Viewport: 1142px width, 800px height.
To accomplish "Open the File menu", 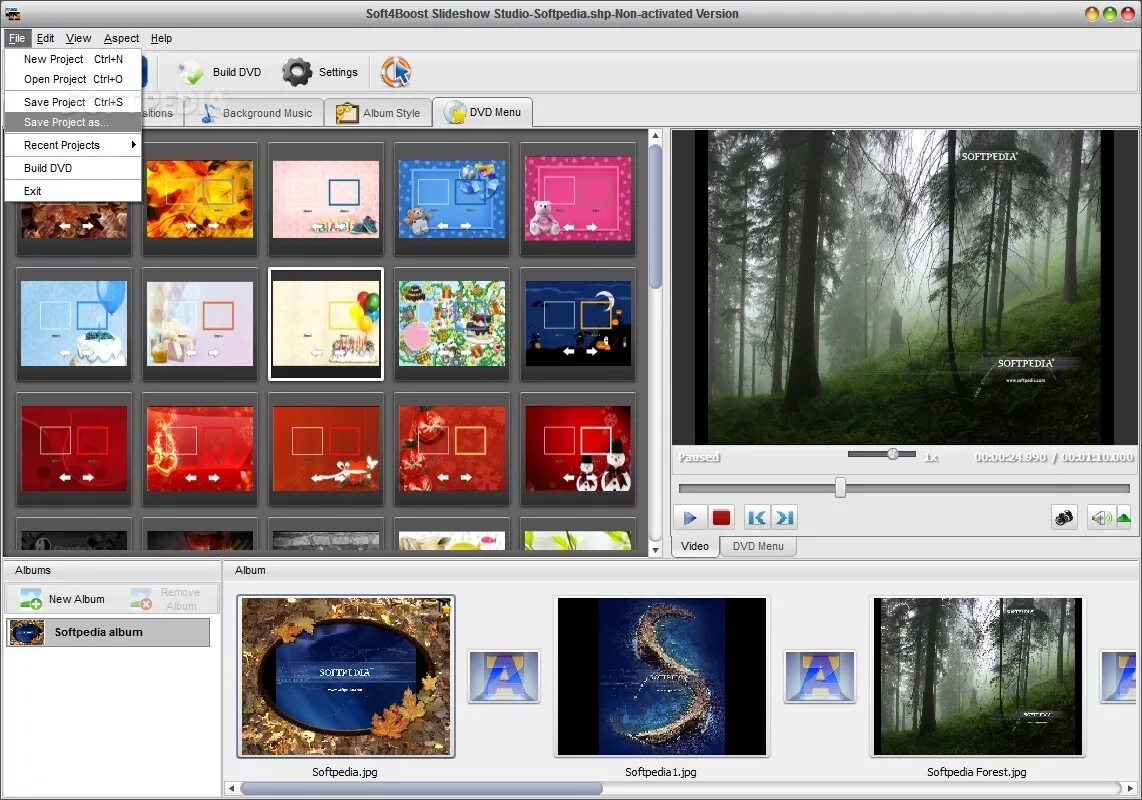I will (17, 39).
